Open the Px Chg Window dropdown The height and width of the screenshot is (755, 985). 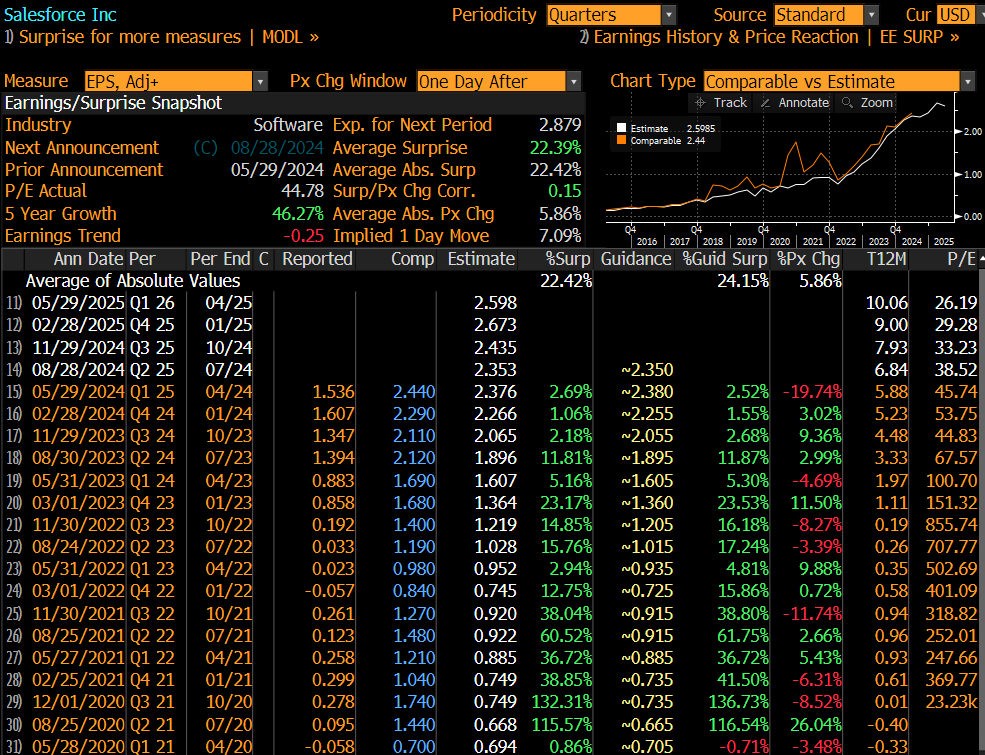(498, 82)
